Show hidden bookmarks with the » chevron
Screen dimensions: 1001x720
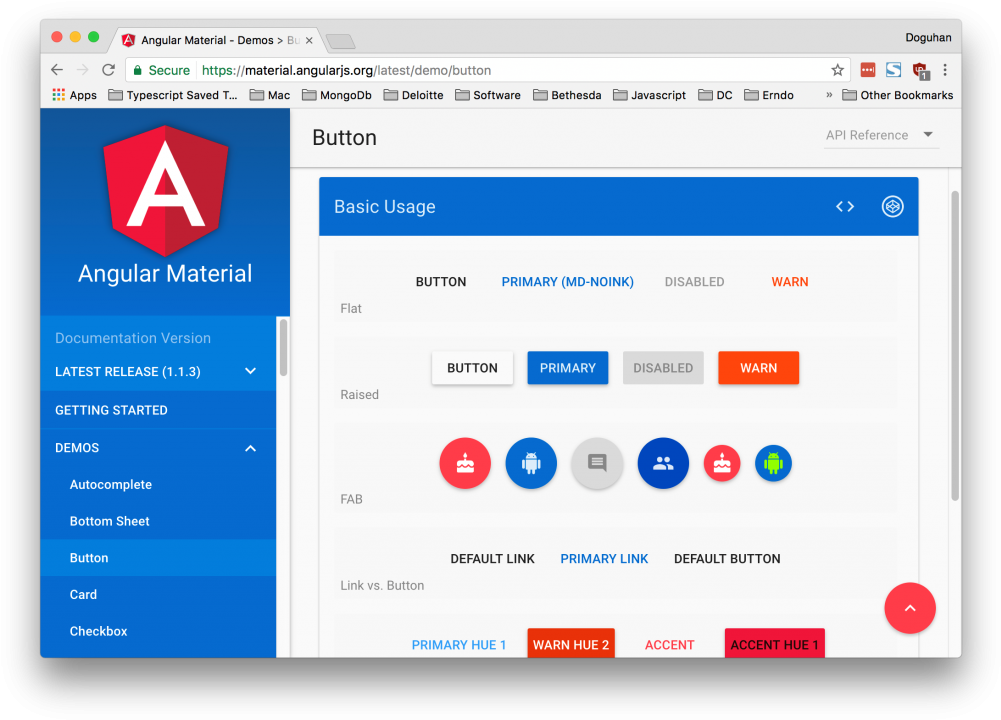click(829, 94)
